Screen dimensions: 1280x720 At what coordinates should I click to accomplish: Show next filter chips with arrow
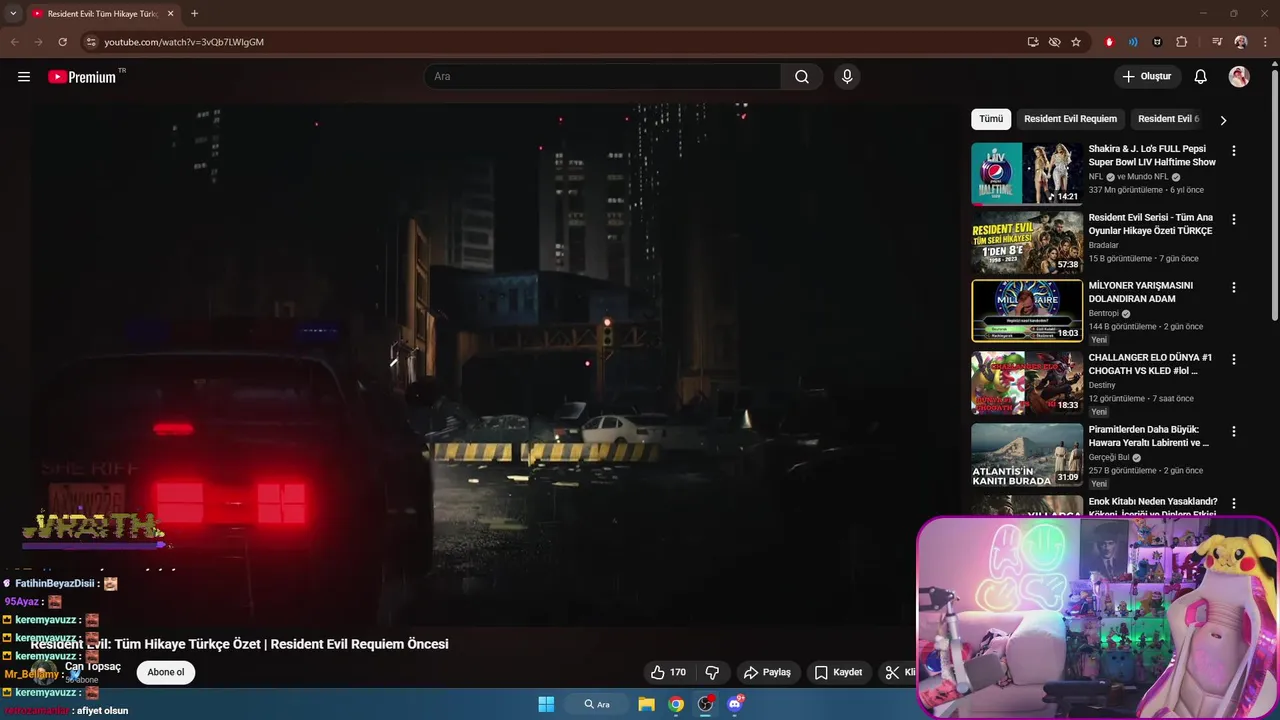[x=1222, y=120]
